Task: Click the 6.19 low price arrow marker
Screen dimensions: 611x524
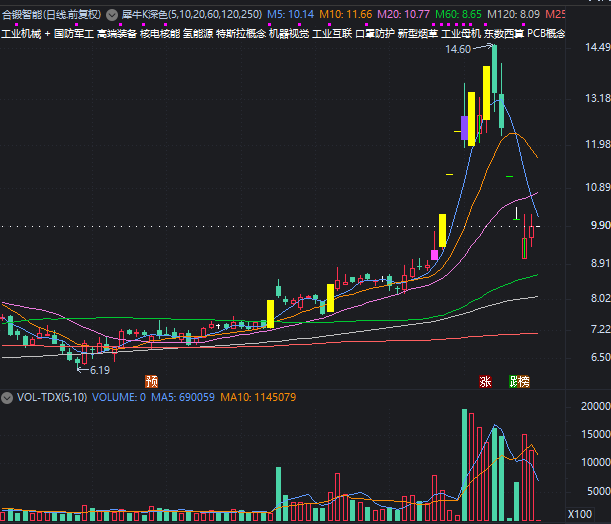Action: 96,370
